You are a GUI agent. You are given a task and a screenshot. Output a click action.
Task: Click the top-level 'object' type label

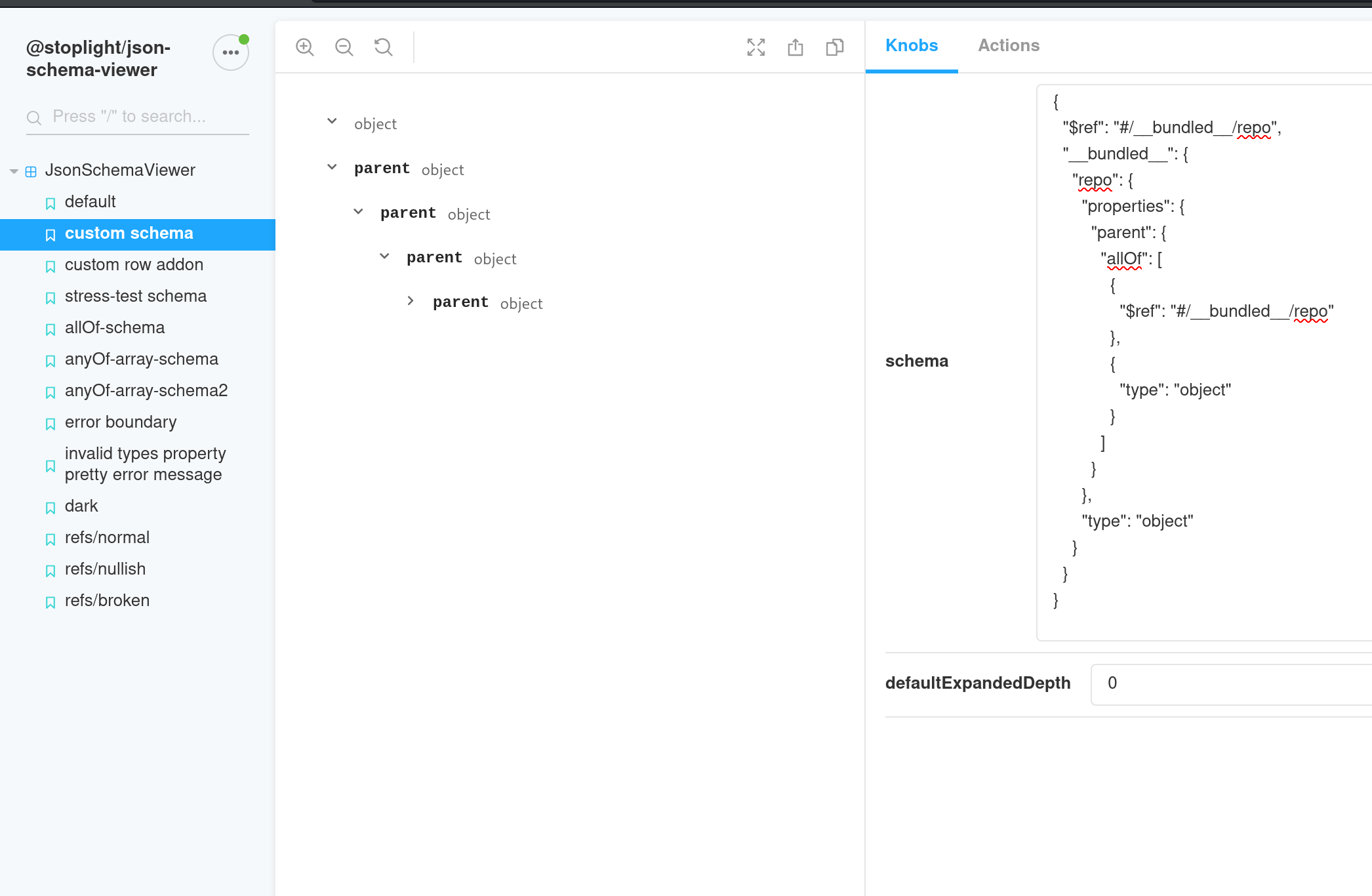(375, 124)
